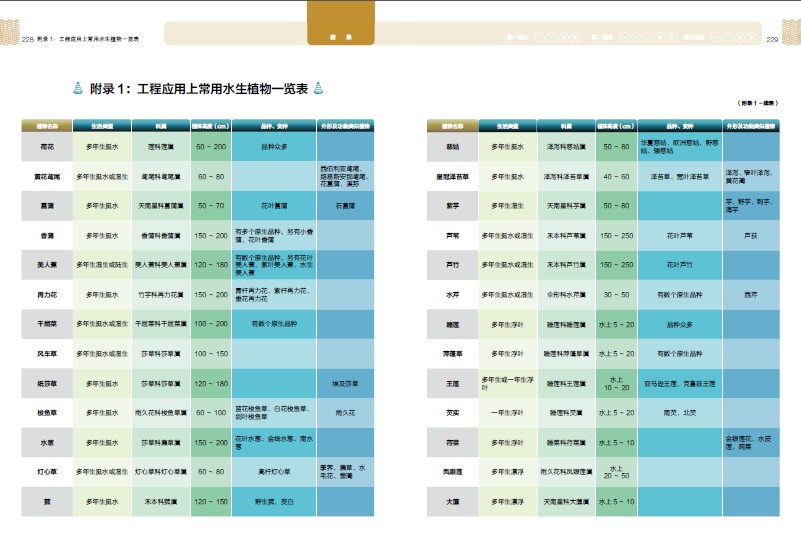Click the 埃及莎草 cell in 纸莎草 row
This screenshot has width=801, height=551.
344,383
